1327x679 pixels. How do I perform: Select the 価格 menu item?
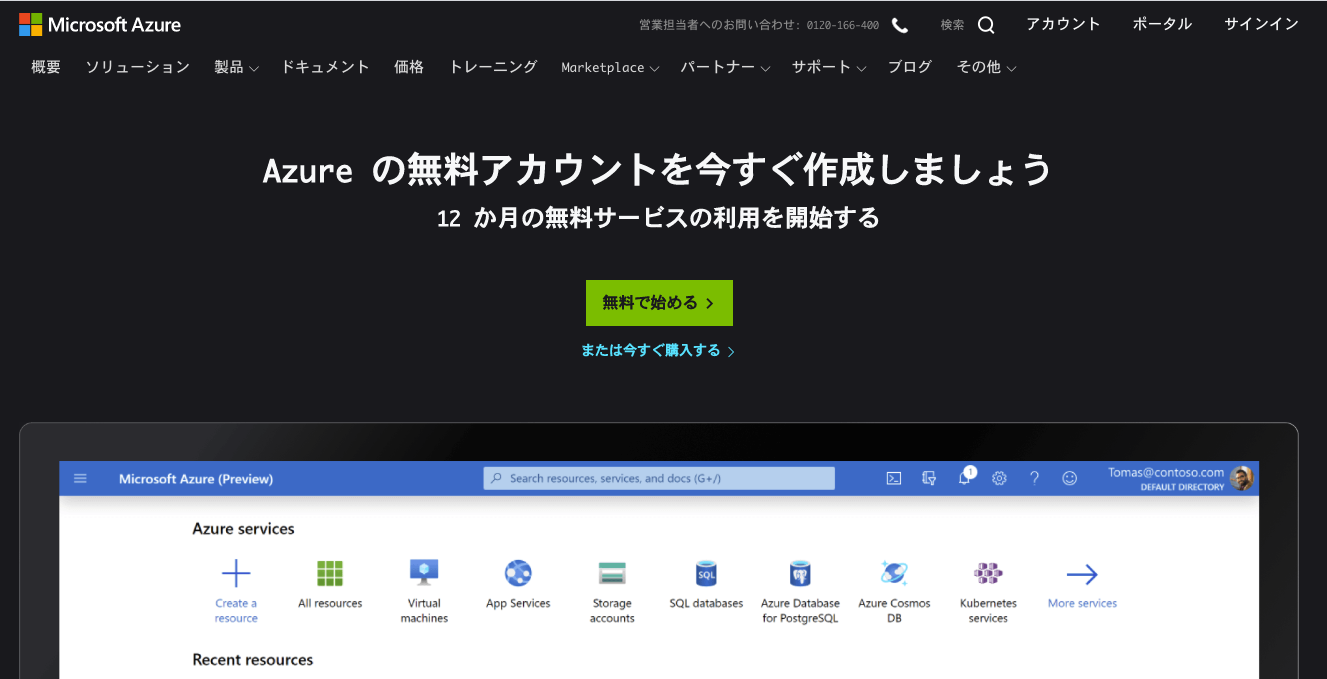point(409,67)
